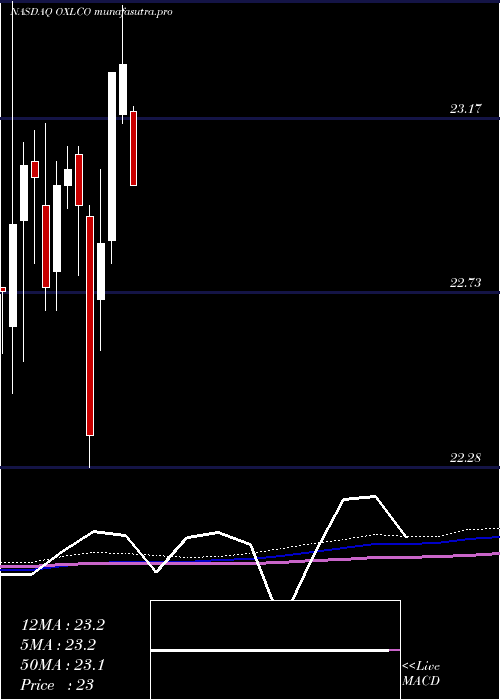The height and width of the screenshot is (700, 500).
Task: Click the NASDAQ OXLCO munafasutra.pro title
Action: [91, 12]
